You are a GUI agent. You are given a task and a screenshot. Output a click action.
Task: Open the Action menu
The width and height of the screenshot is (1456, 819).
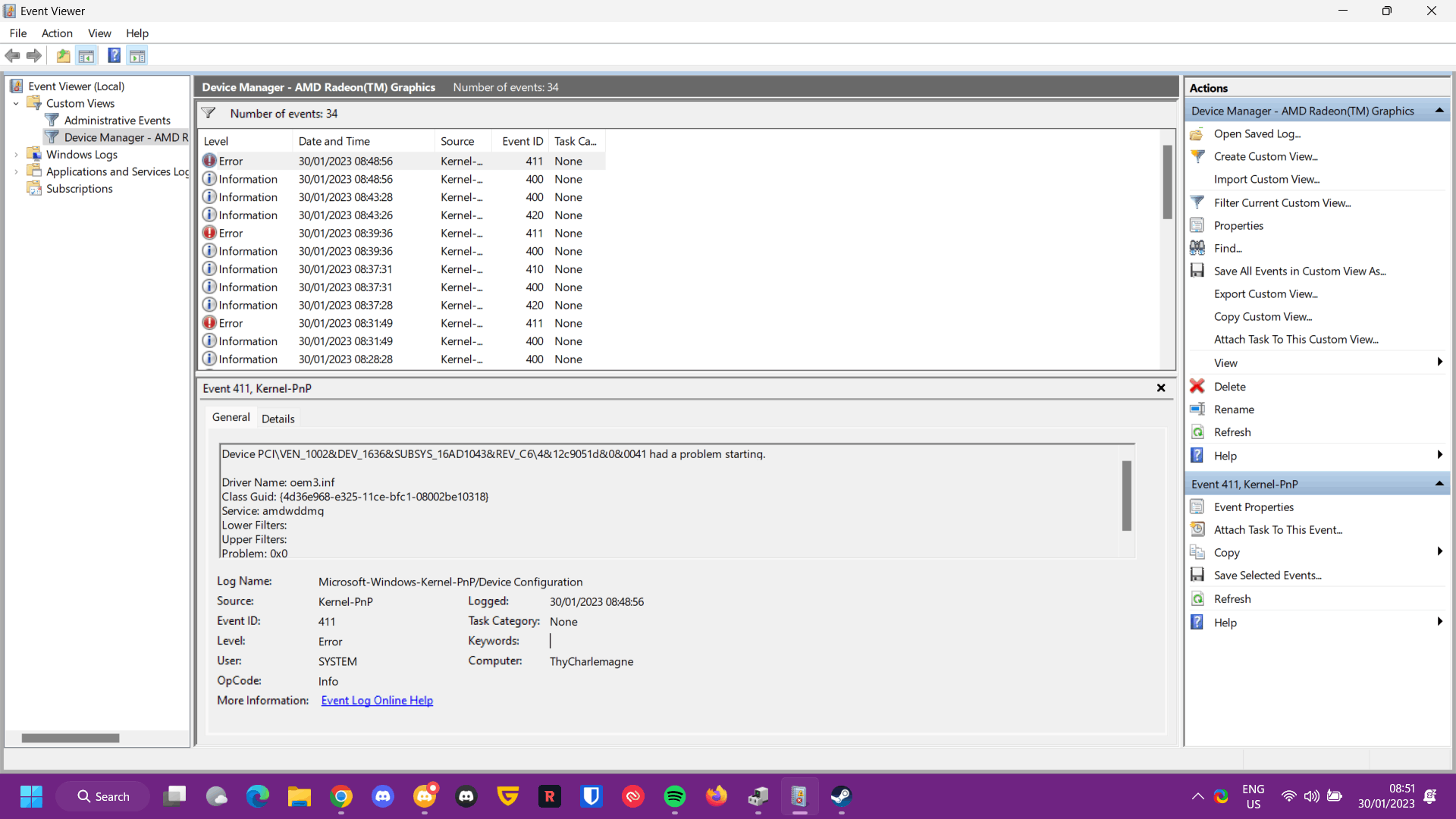point(57,33)
